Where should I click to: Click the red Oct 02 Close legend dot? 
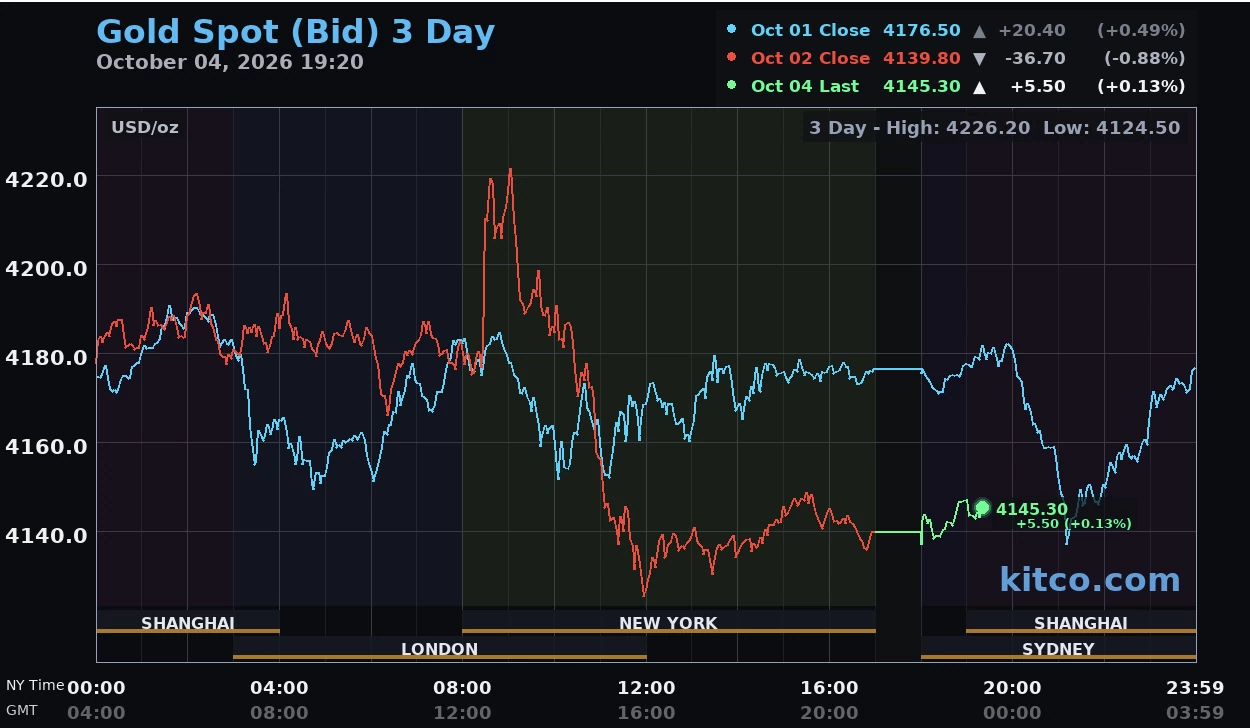732,58
